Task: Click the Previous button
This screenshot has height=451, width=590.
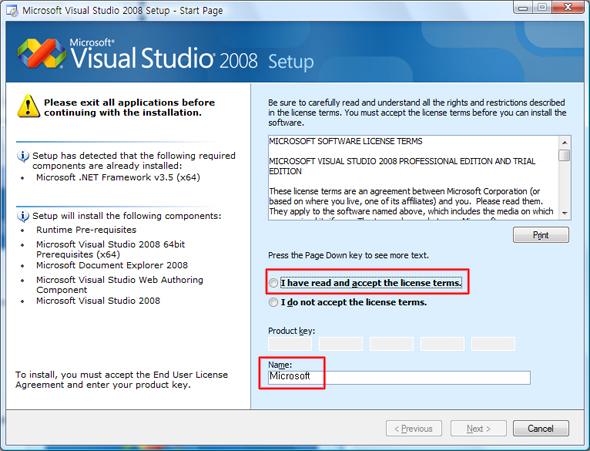Action: pyautogui.click(x=414, y=428)
